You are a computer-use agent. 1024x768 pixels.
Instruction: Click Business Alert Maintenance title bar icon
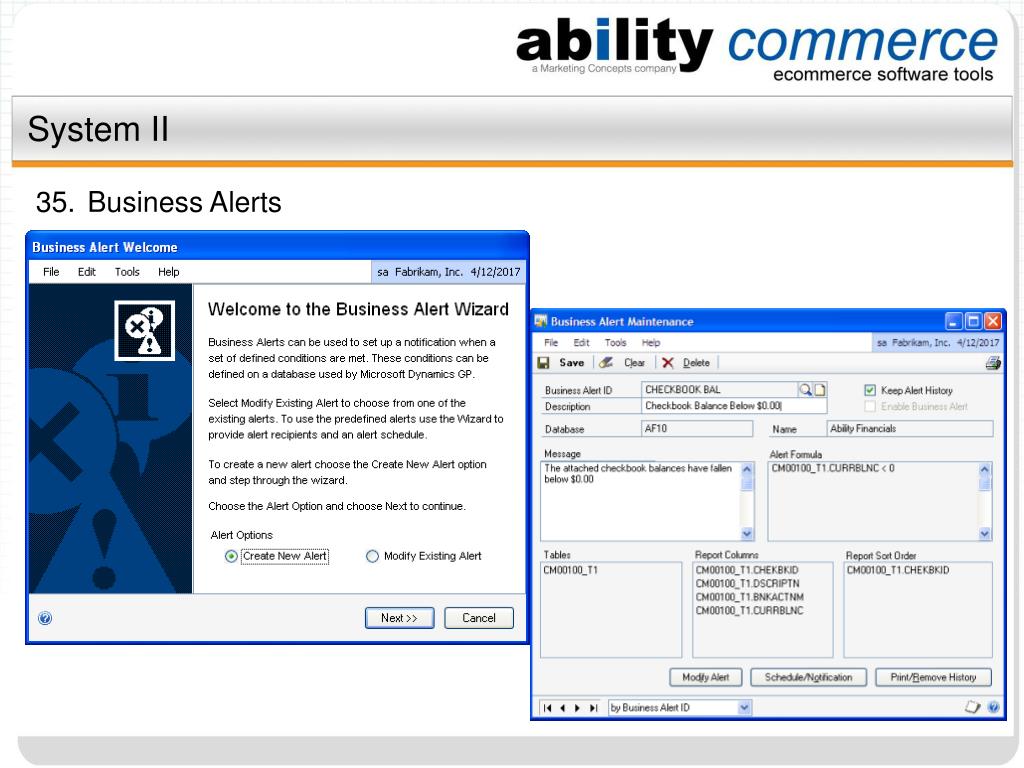coord(541,321)
